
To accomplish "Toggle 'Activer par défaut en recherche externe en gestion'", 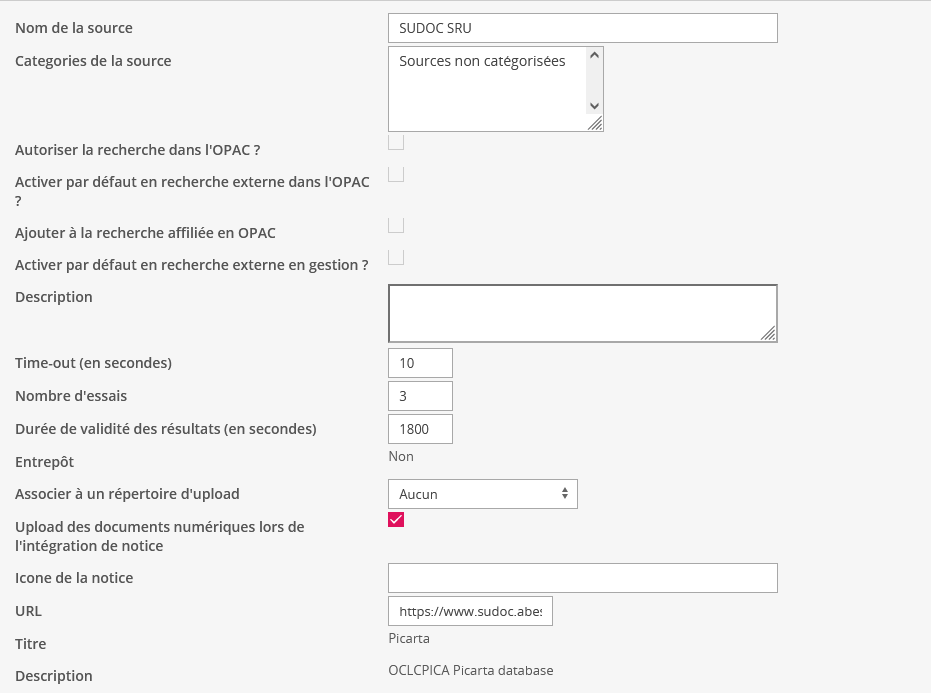I will tap(396, 258).
